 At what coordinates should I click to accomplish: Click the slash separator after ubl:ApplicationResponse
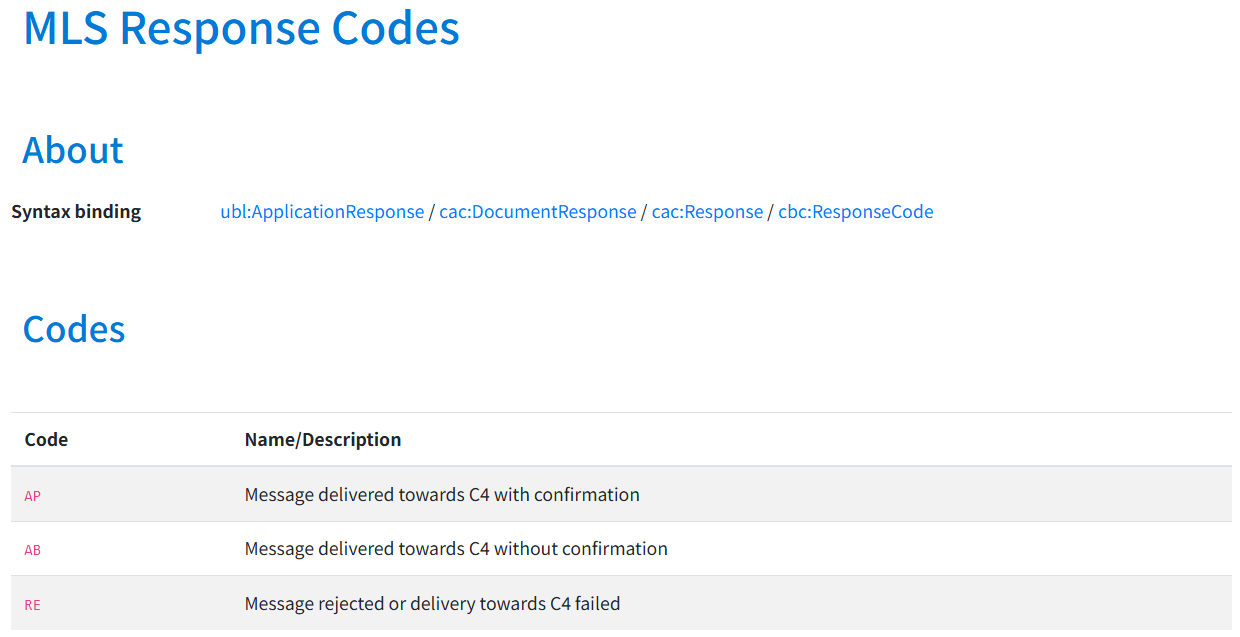coord(432,212)
